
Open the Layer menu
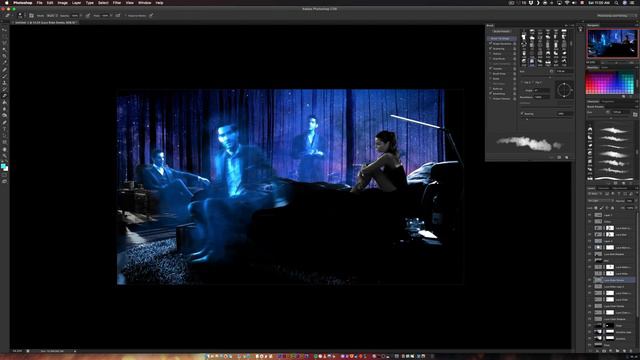[x=76, y=3]
